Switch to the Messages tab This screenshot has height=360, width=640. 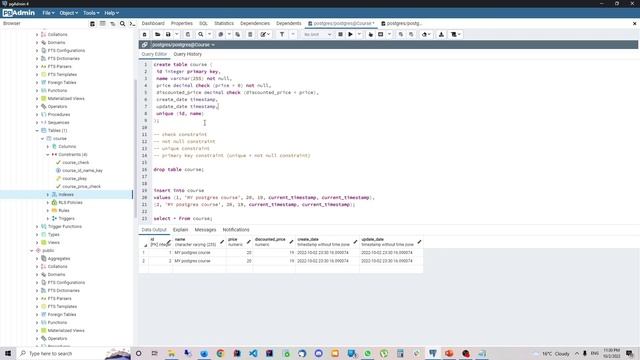[205, 230]
